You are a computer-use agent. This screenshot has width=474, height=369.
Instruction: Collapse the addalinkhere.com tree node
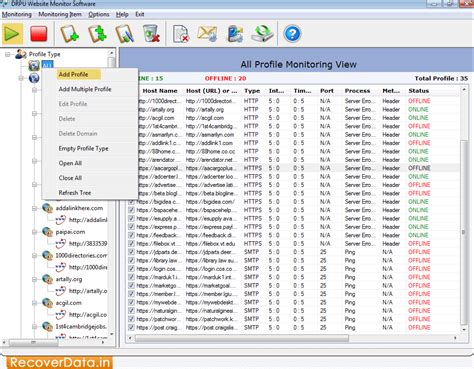point(34,208)
